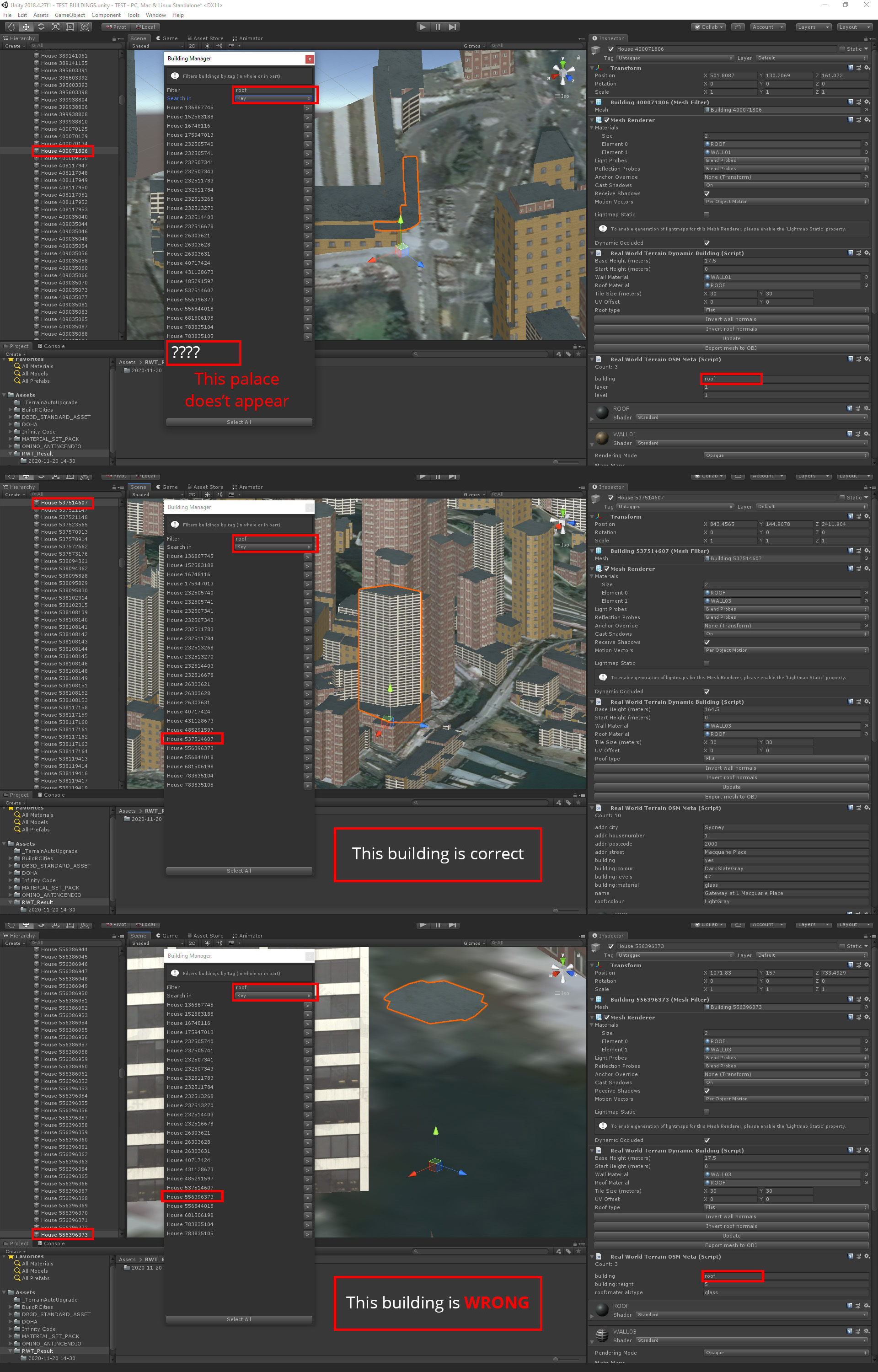Select House 556386944 in the Hierarchy

coord(64,949)
